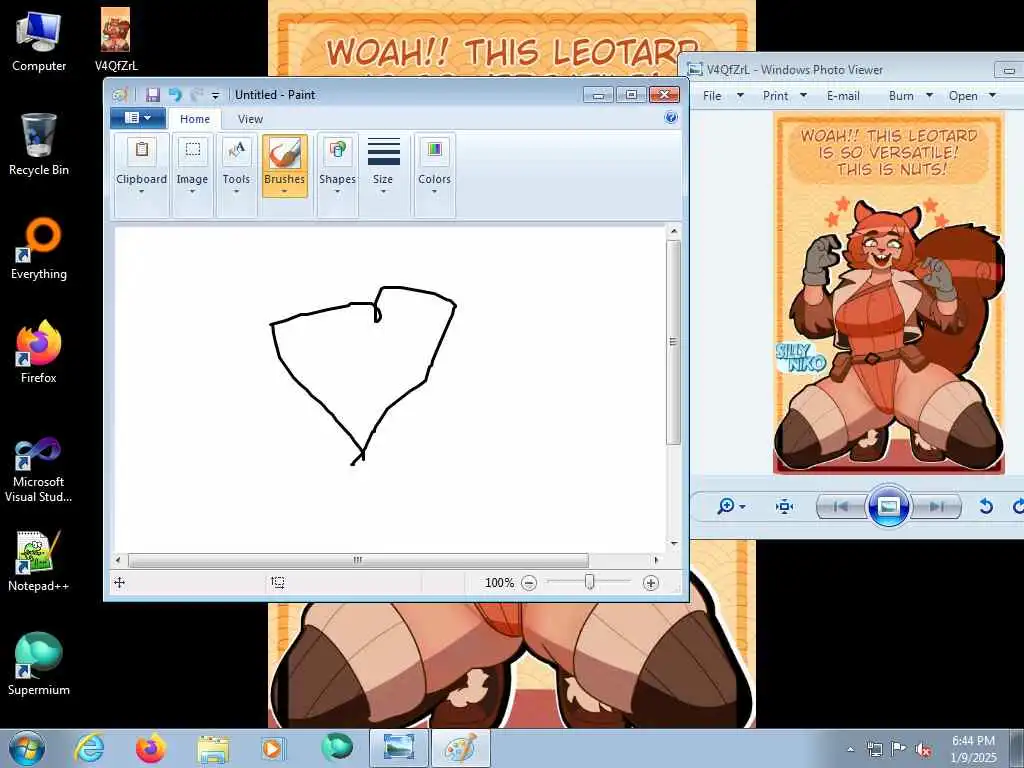Click the Paint vertical scrollbar thumb

[673, 342]
